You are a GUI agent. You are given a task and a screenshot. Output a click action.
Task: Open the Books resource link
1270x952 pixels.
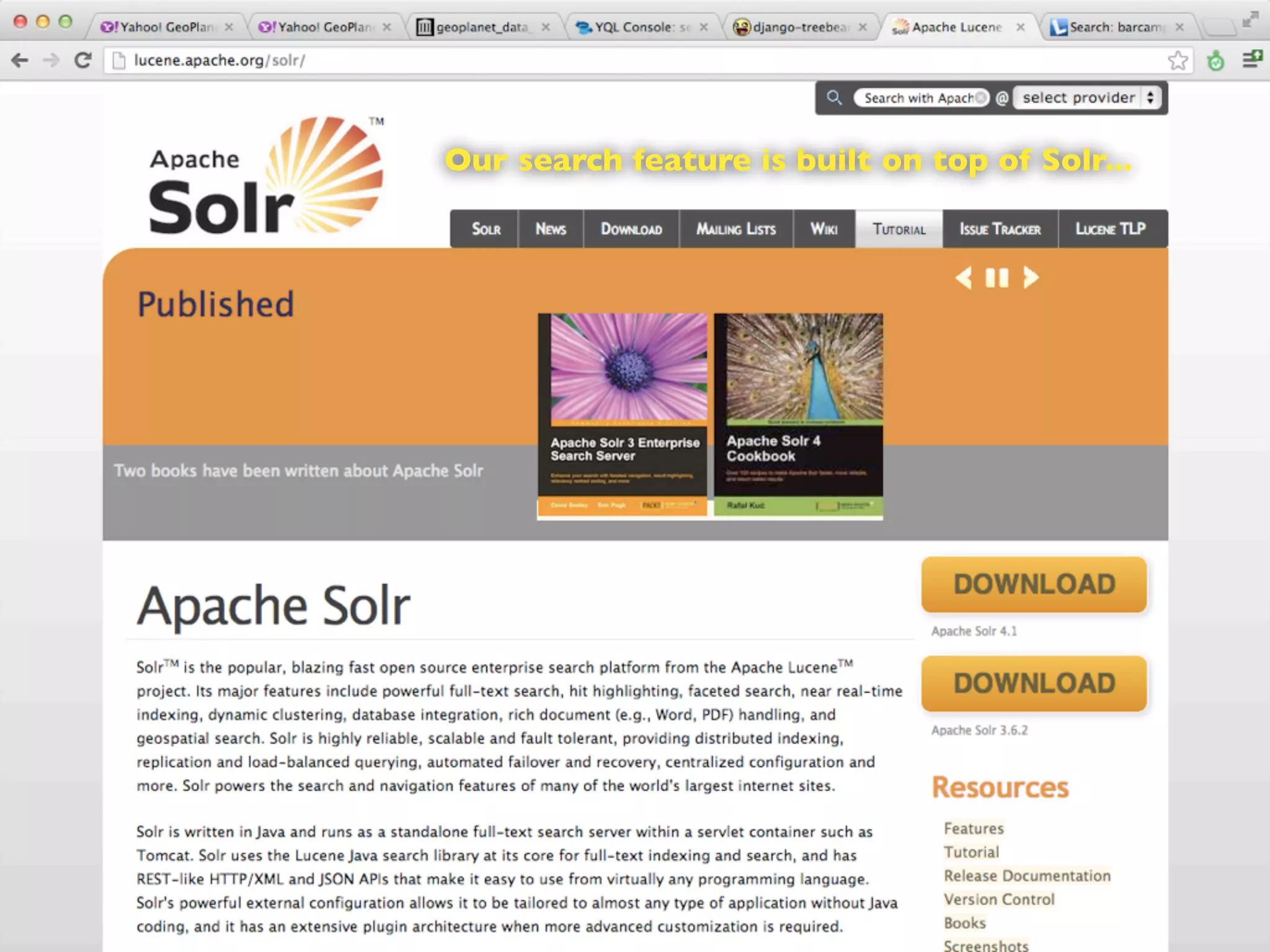(965, 923)
